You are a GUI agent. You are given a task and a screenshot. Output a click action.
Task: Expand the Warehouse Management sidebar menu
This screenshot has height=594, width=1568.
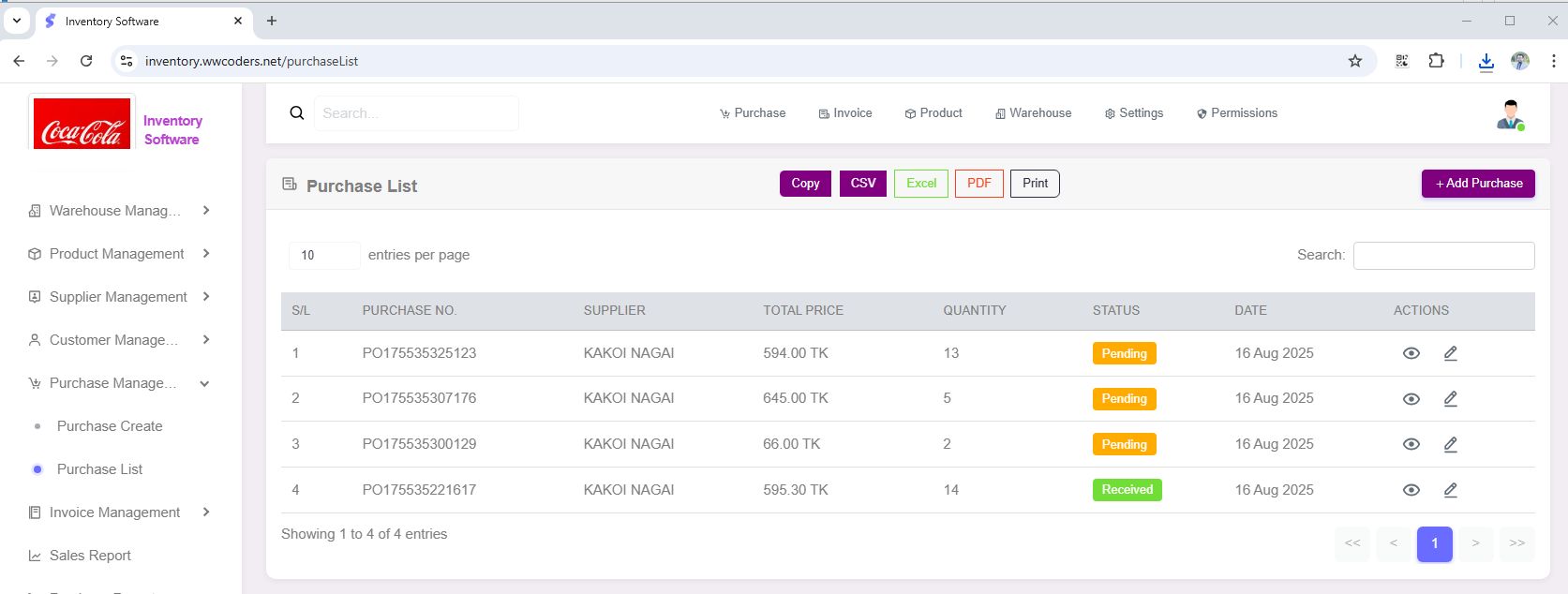coord(118,211)
